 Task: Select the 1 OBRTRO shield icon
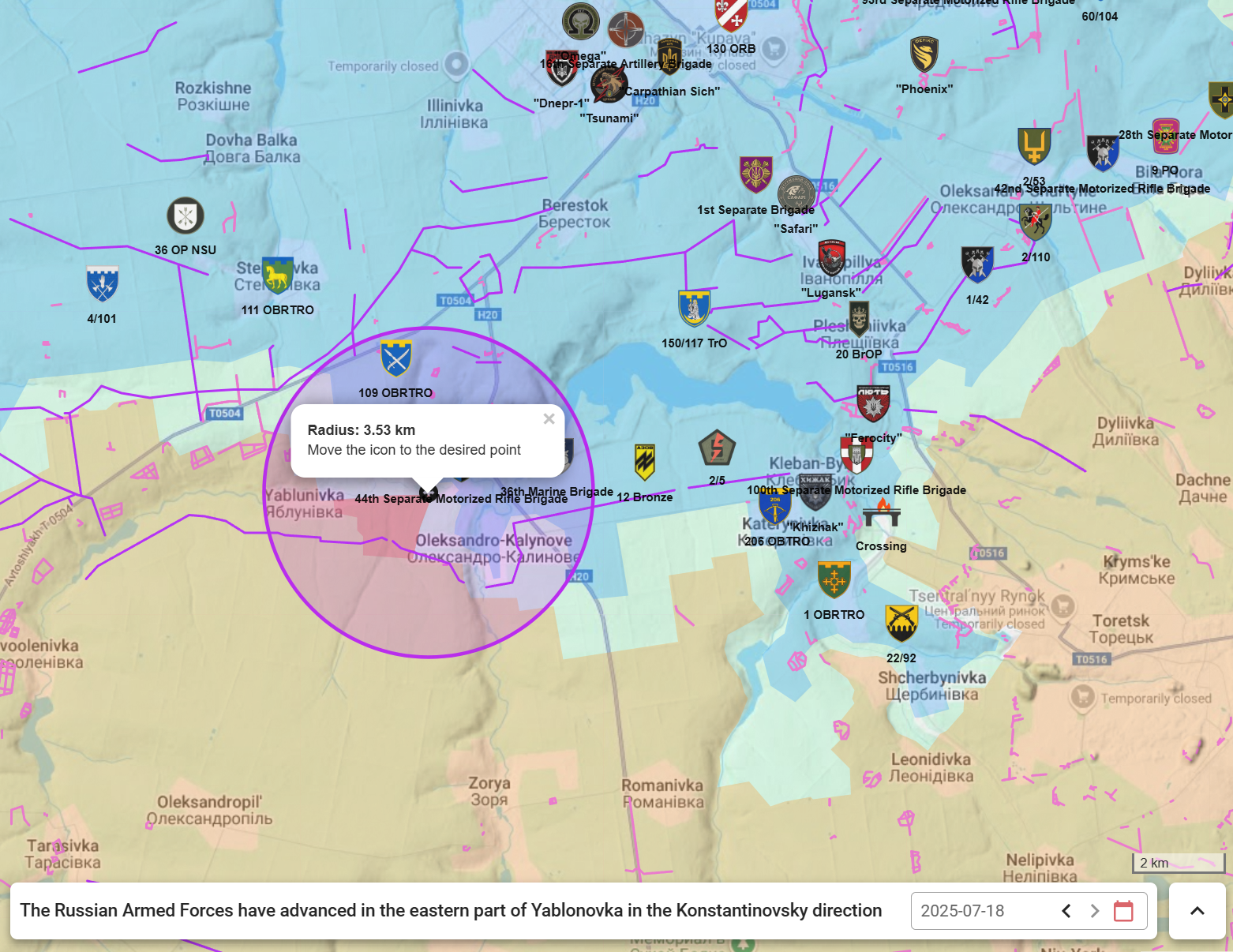[834, 580]
